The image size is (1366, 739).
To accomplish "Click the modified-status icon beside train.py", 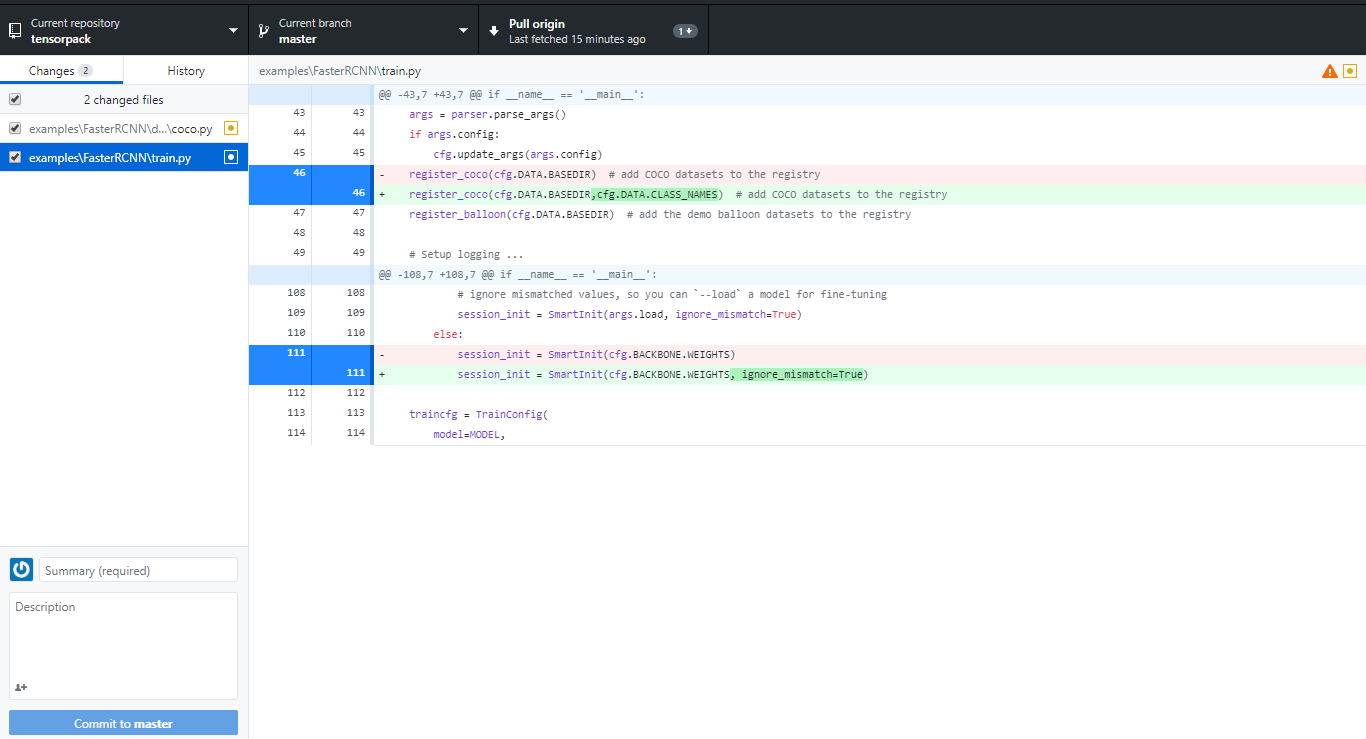I will (x=230, y=156).
